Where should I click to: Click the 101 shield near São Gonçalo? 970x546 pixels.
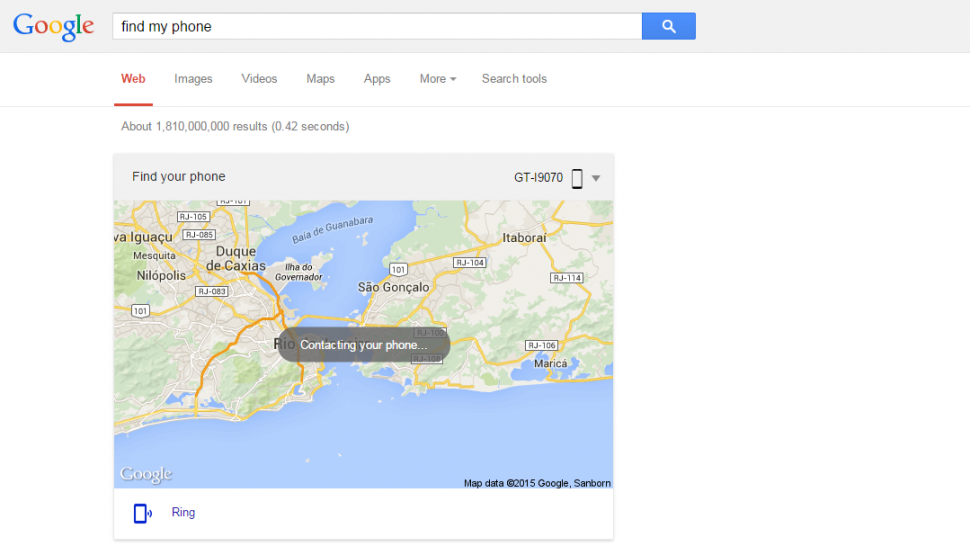(x=398, y=270)
